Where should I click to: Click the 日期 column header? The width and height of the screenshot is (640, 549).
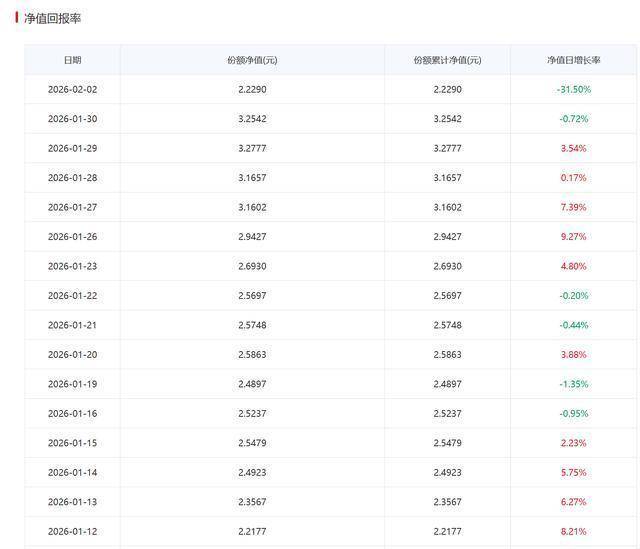[72, 60]
